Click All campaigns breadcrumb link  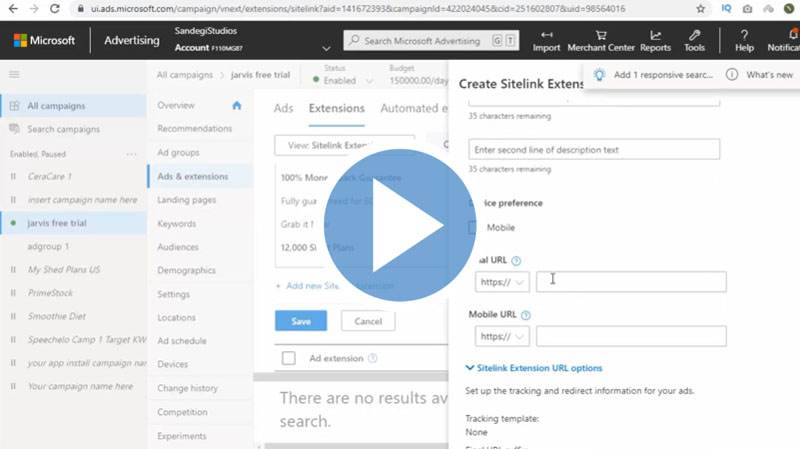click(185, 74)
